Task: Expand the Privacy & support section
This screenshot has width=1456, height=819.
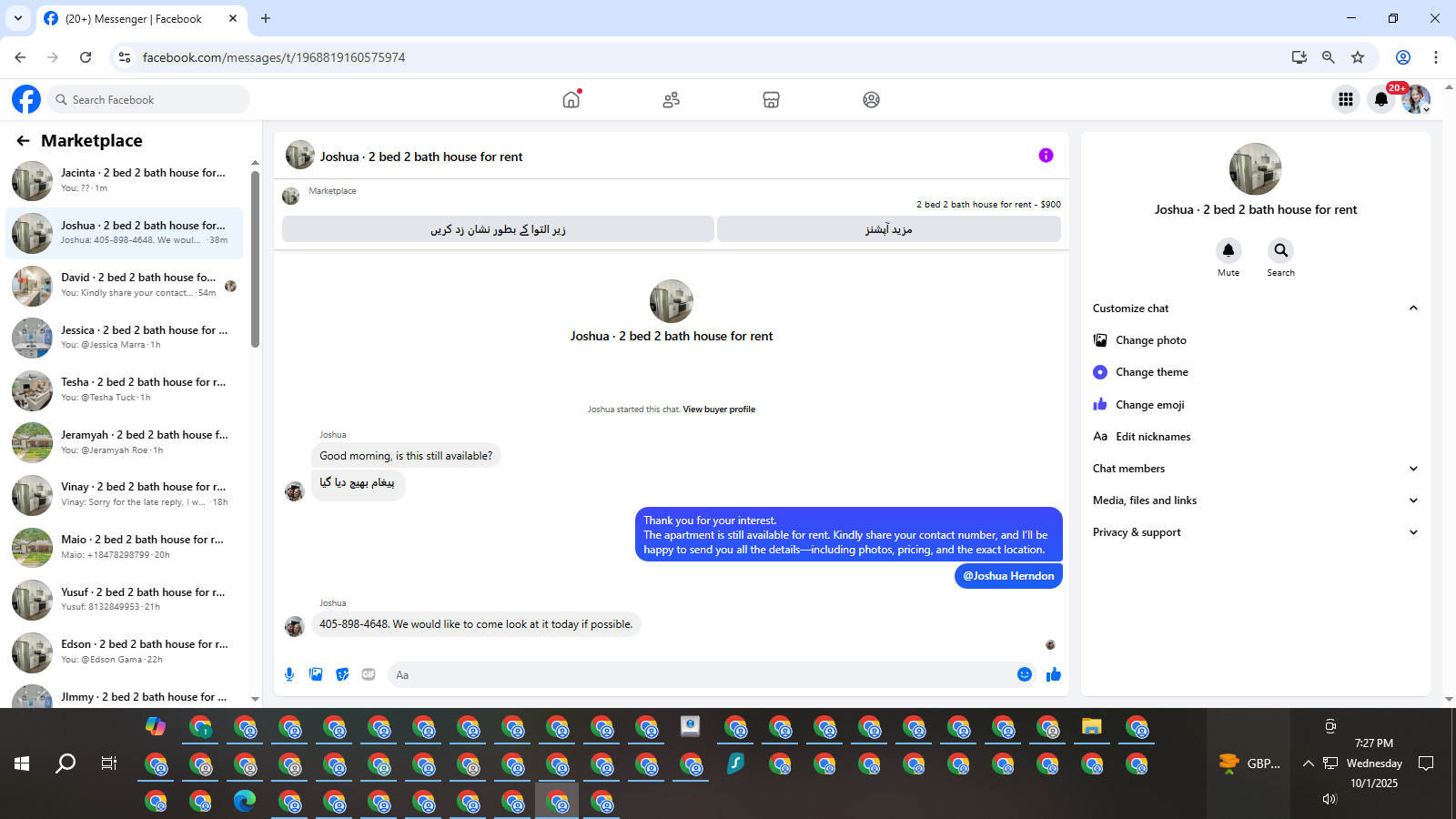Action: [x=1256, y=532]
